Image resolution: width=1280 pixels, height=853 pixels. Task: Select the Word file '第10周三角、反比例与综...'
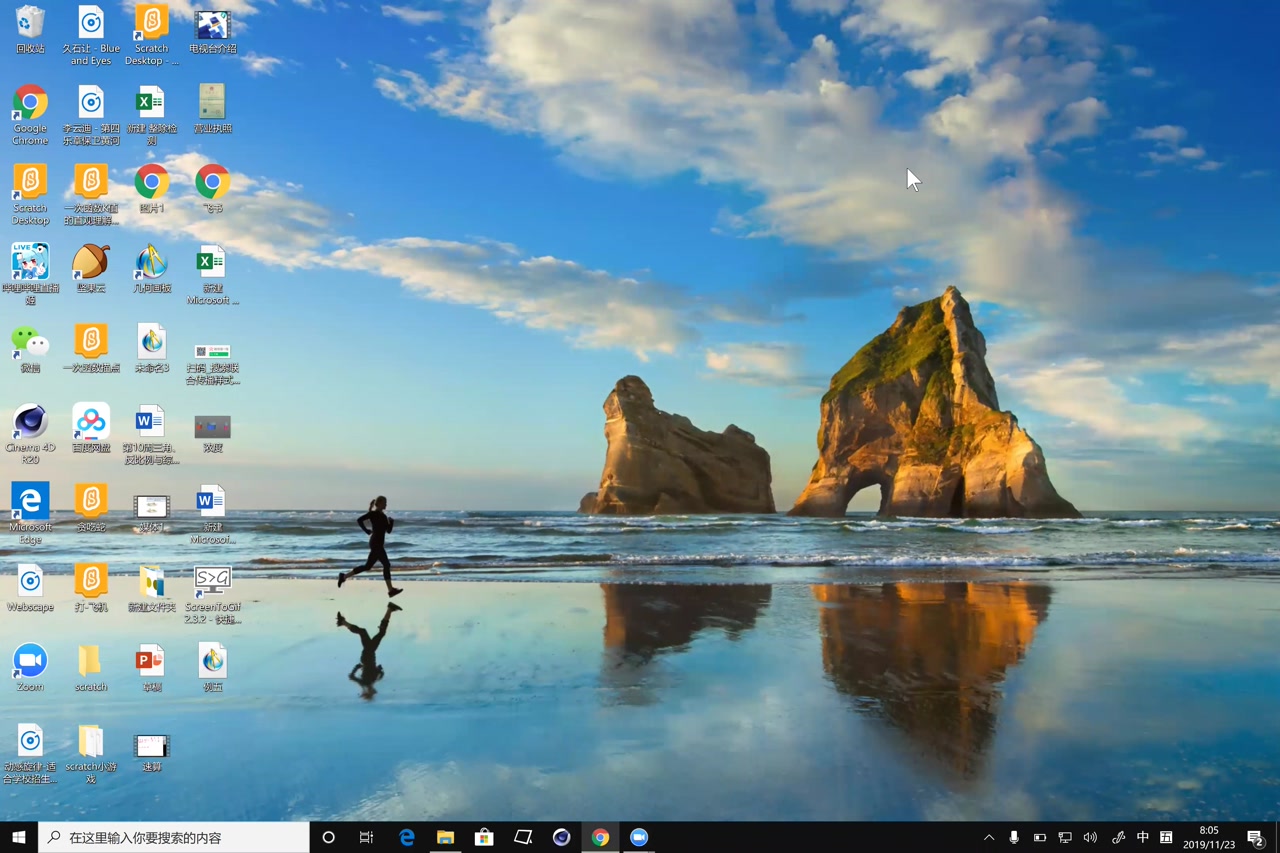point(151,435)
